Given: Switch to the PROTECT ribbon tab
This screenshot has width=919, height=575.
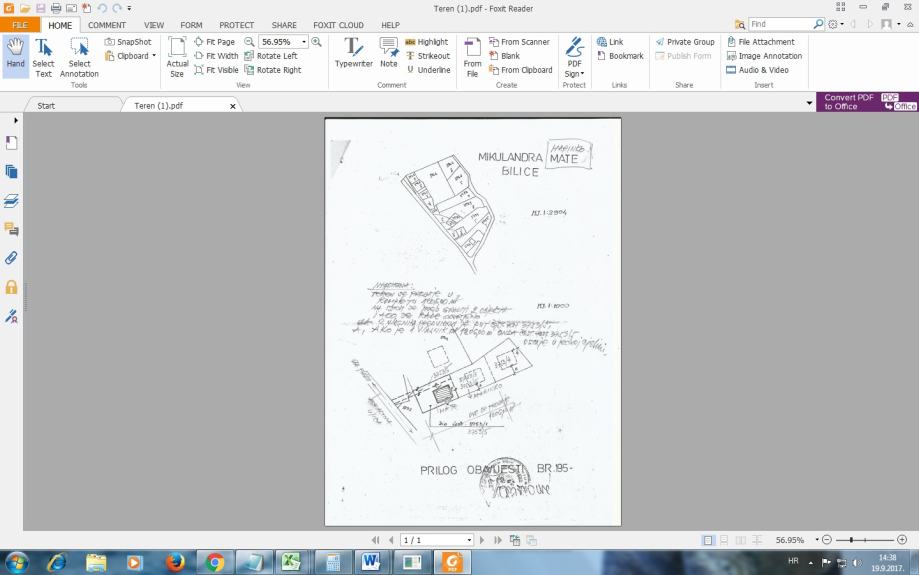Looking at the screenshot, I should coord(236,25).
